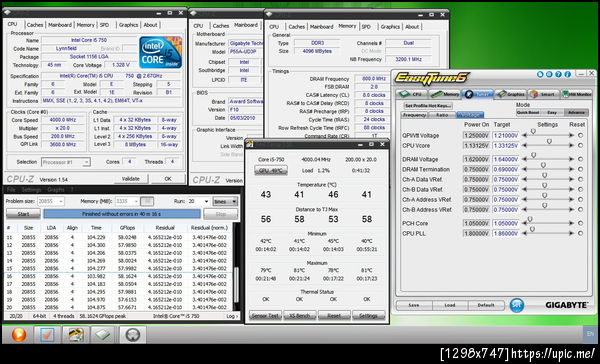Click the Intel Core i5 logo in CPU-Z
Viewport: 600px width, 364px height.
click(160, 52)
